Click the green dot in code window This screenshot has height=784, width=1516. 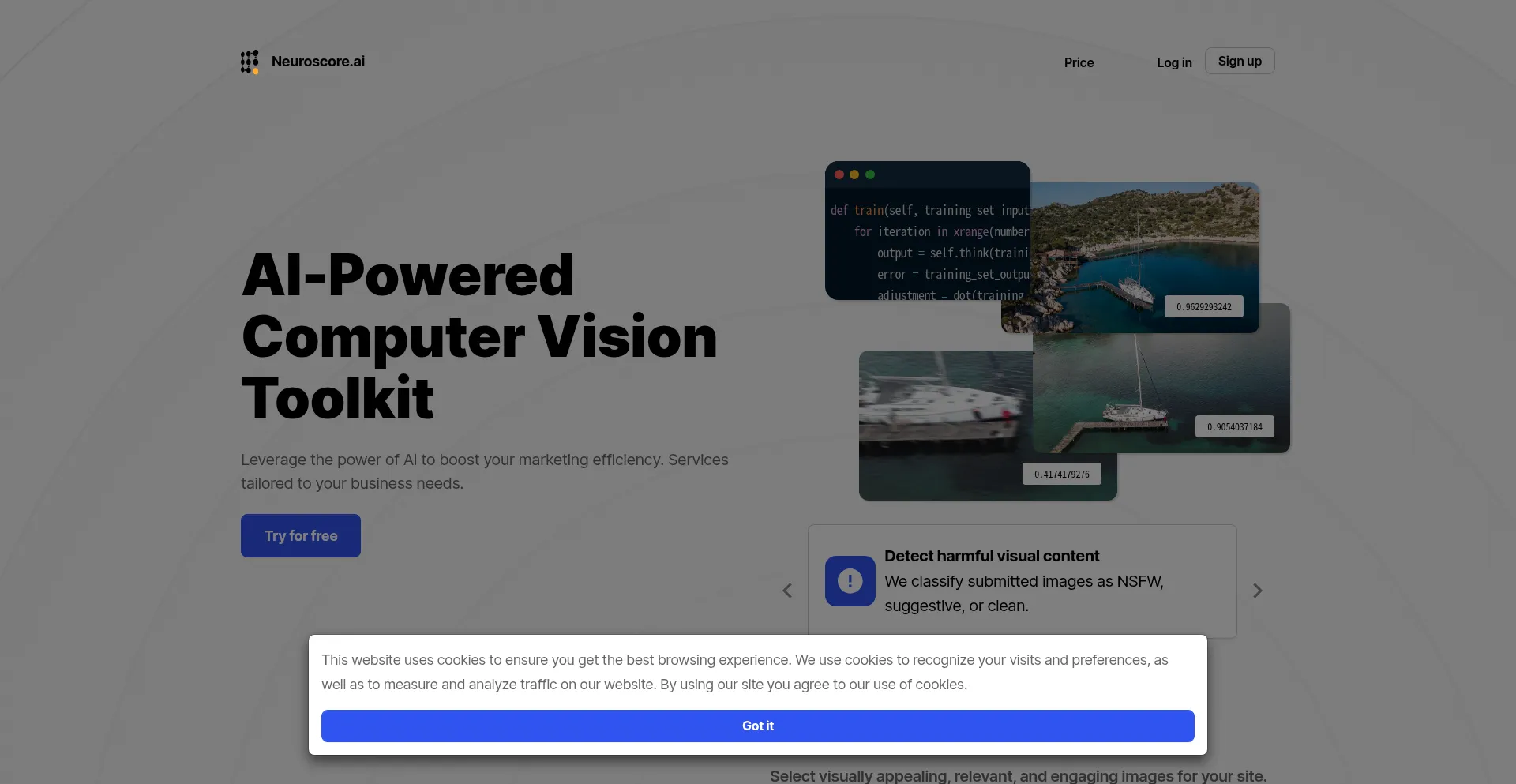click(x=870, y=174)
